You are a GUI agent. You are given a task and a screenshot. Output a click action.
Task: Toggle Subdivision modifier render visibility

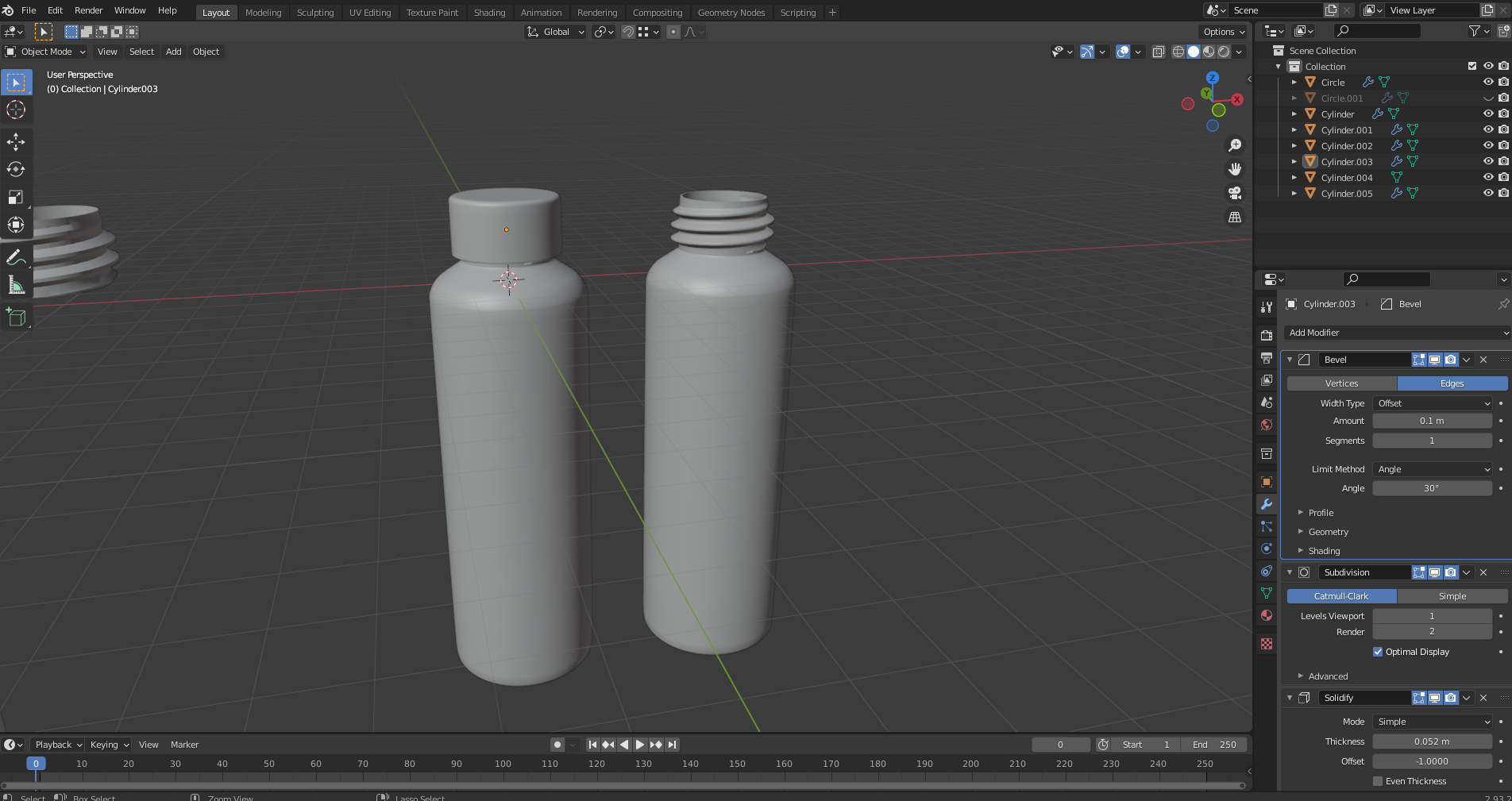click(x=1451, y=572)
